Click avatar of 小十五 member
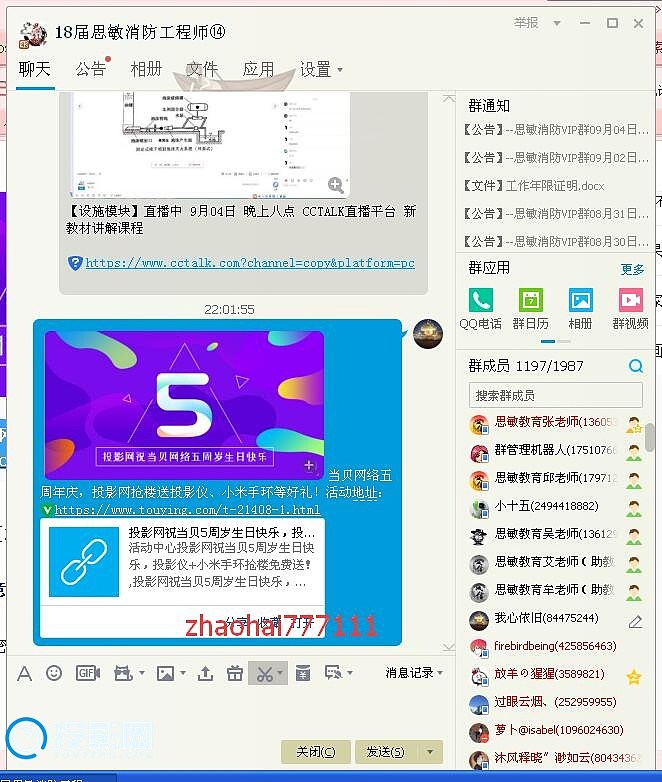Viewport: 662px width, 782px height. coord(479,509)
